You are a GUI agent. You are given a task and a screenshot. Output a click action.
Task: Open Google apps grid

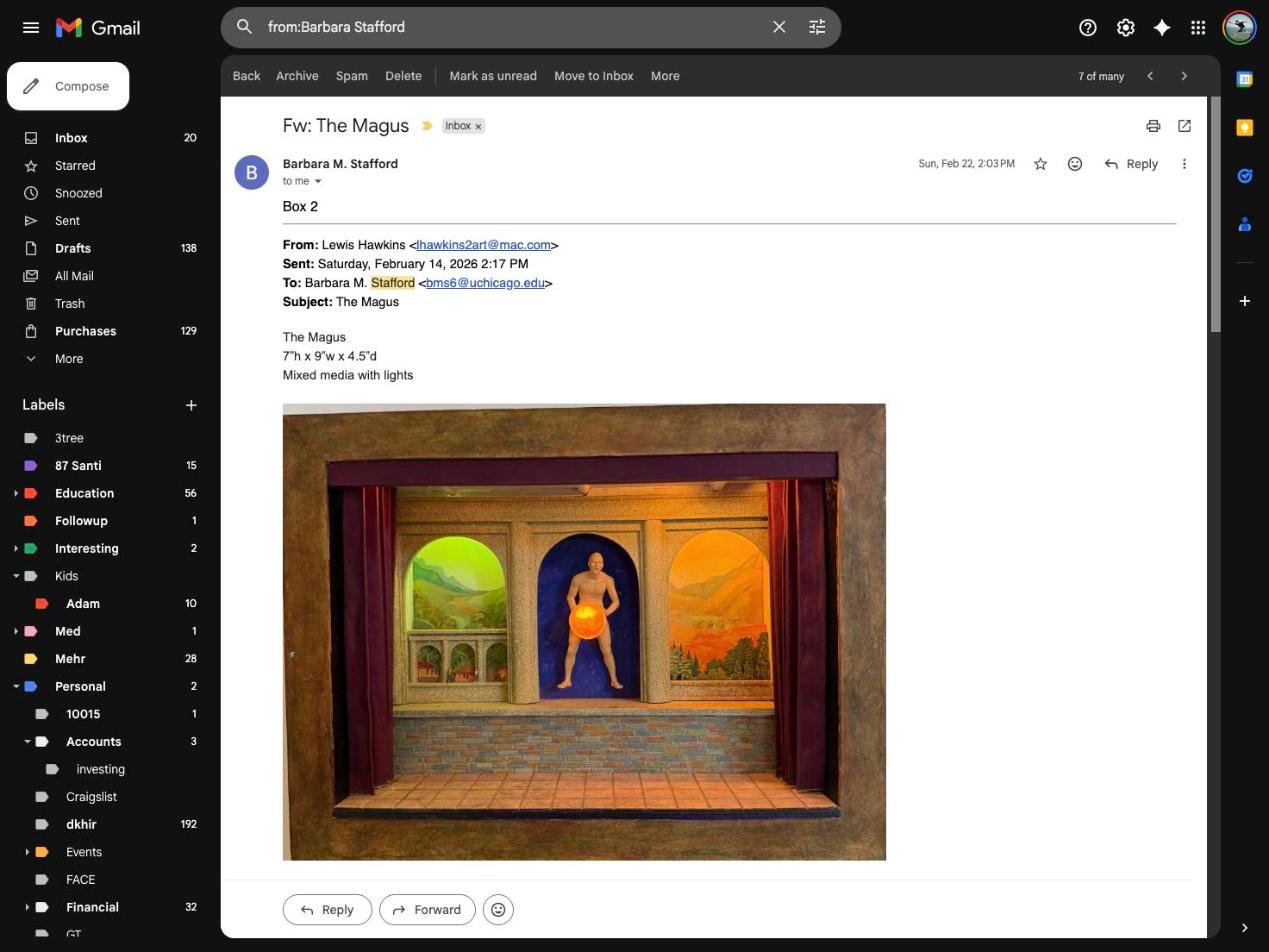(1198, 27)
